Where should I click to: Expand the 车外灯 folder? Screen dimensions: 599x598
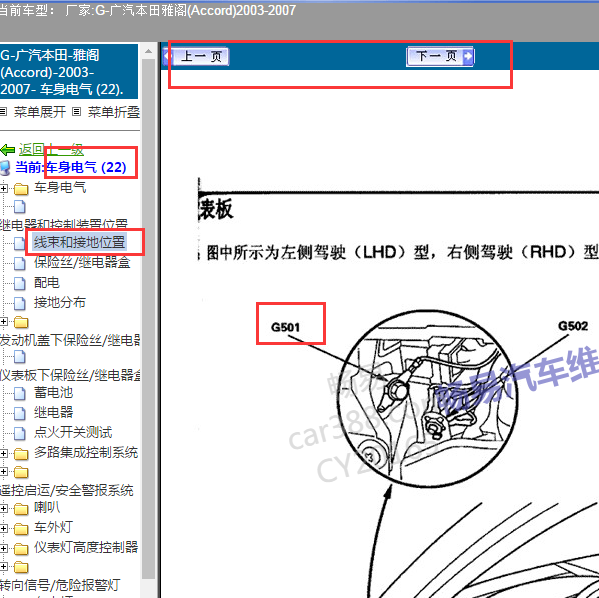tap(4, 528)
